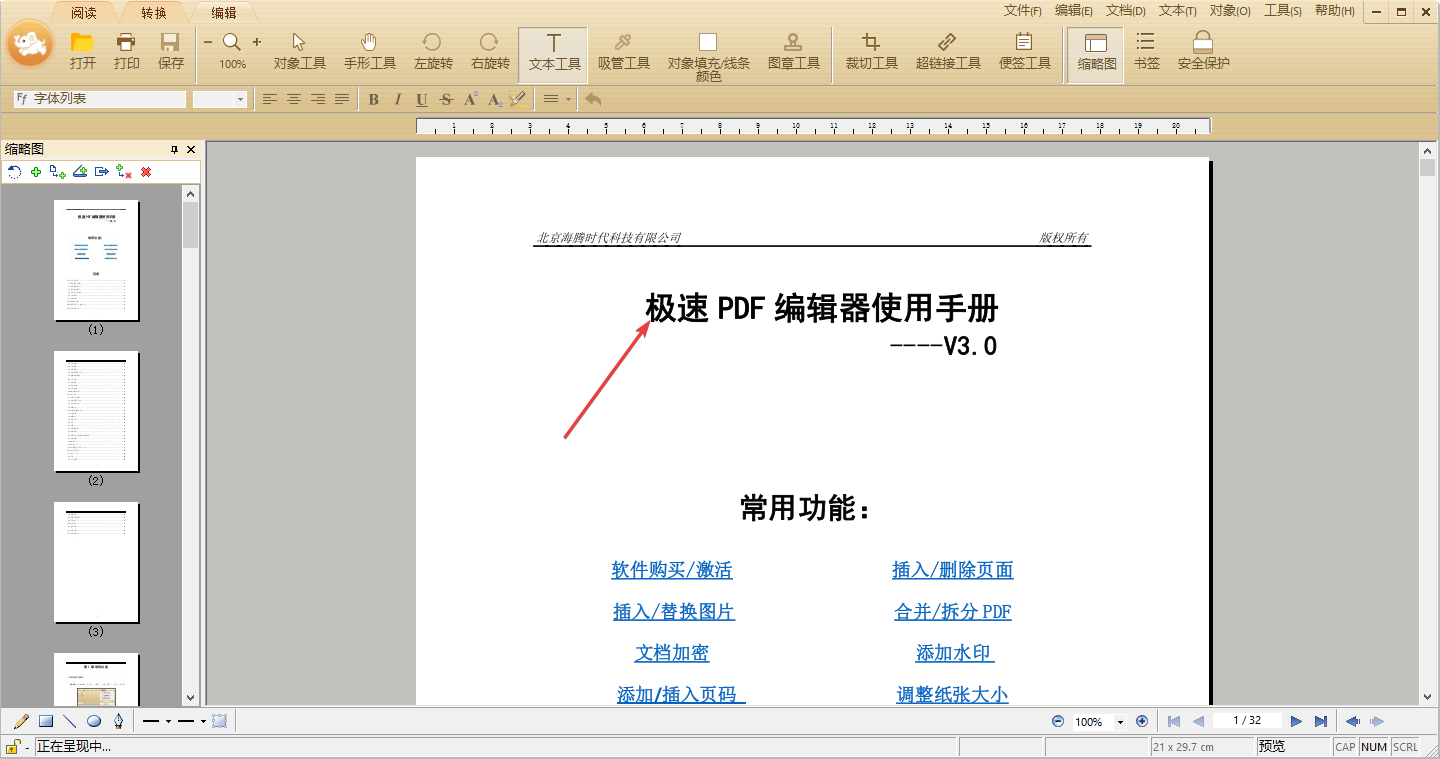The width and height of the screenshot is (1440, 759).
Task: Choose the ellipse shape tool
Action: click(94, 721)
